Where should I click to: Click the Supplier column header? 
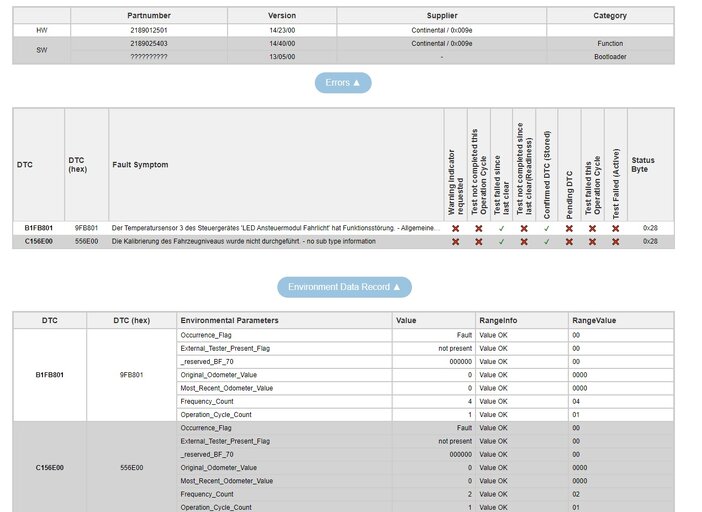pos(441,16)
